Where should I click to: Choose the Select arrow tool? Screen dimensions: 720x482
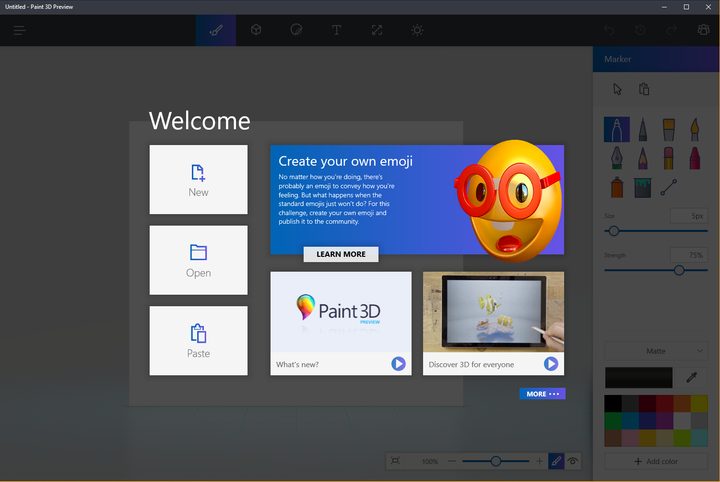pyautogui.click(x=617, y=89)
